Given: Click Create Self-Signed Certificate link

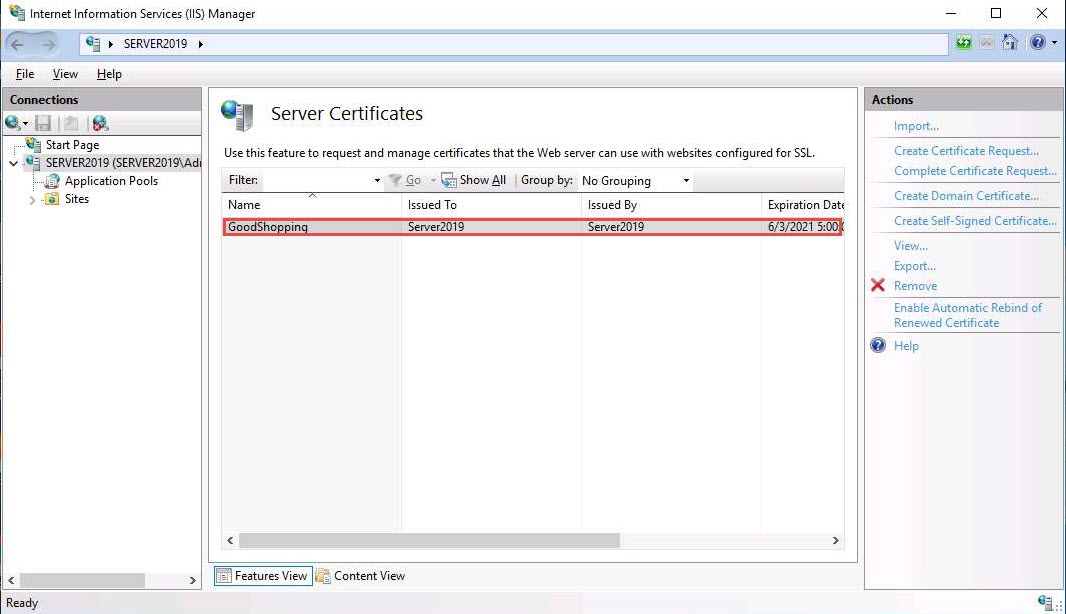Looking at the screenshot, I should [x=974, y=221].
